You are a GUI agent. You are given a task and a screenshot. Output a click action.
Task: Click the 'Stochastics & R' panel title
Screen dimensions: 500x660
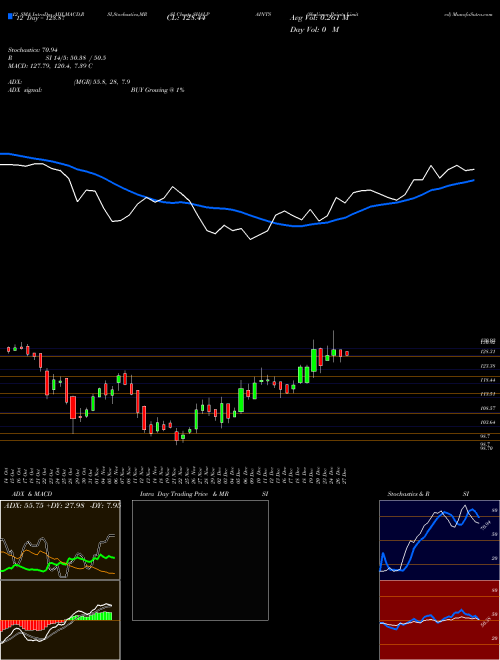pos(409,494)
